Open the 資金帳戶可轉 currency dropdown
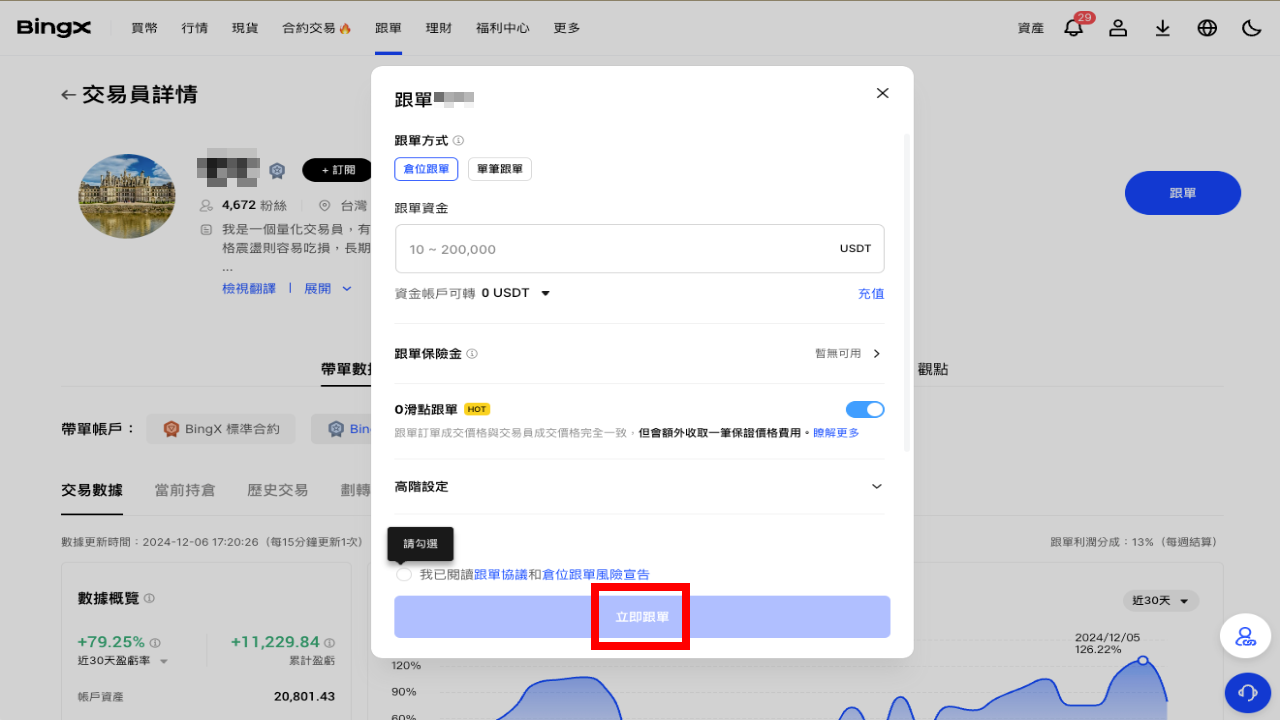The height and width of the screenshot is (720, 1280). tap(544, 293)
